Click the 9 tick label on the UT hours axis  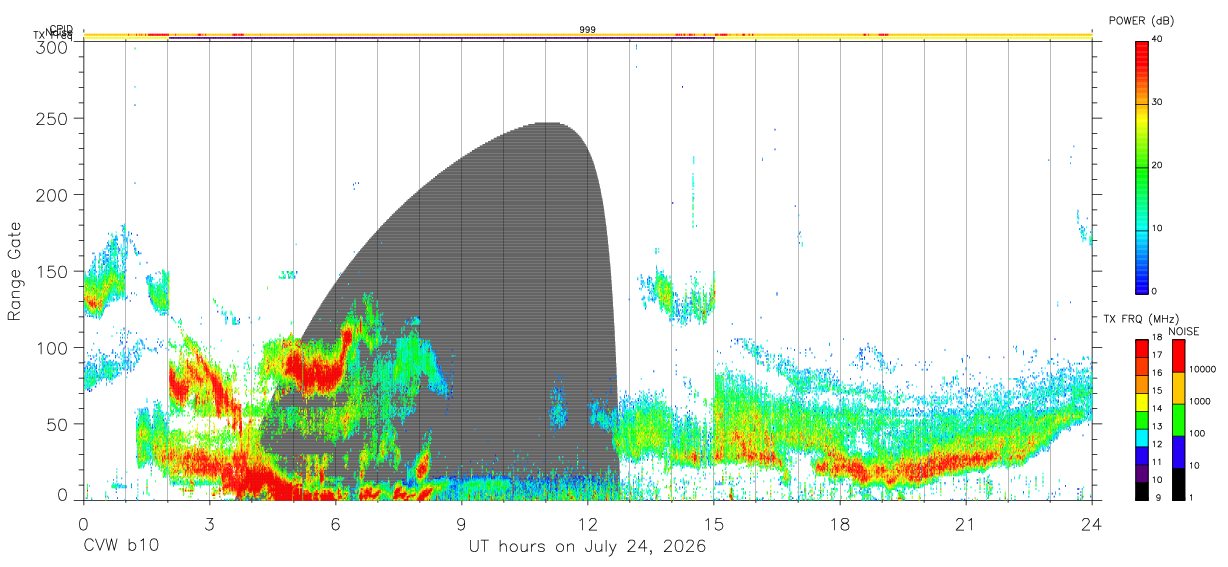pos(461,523)
